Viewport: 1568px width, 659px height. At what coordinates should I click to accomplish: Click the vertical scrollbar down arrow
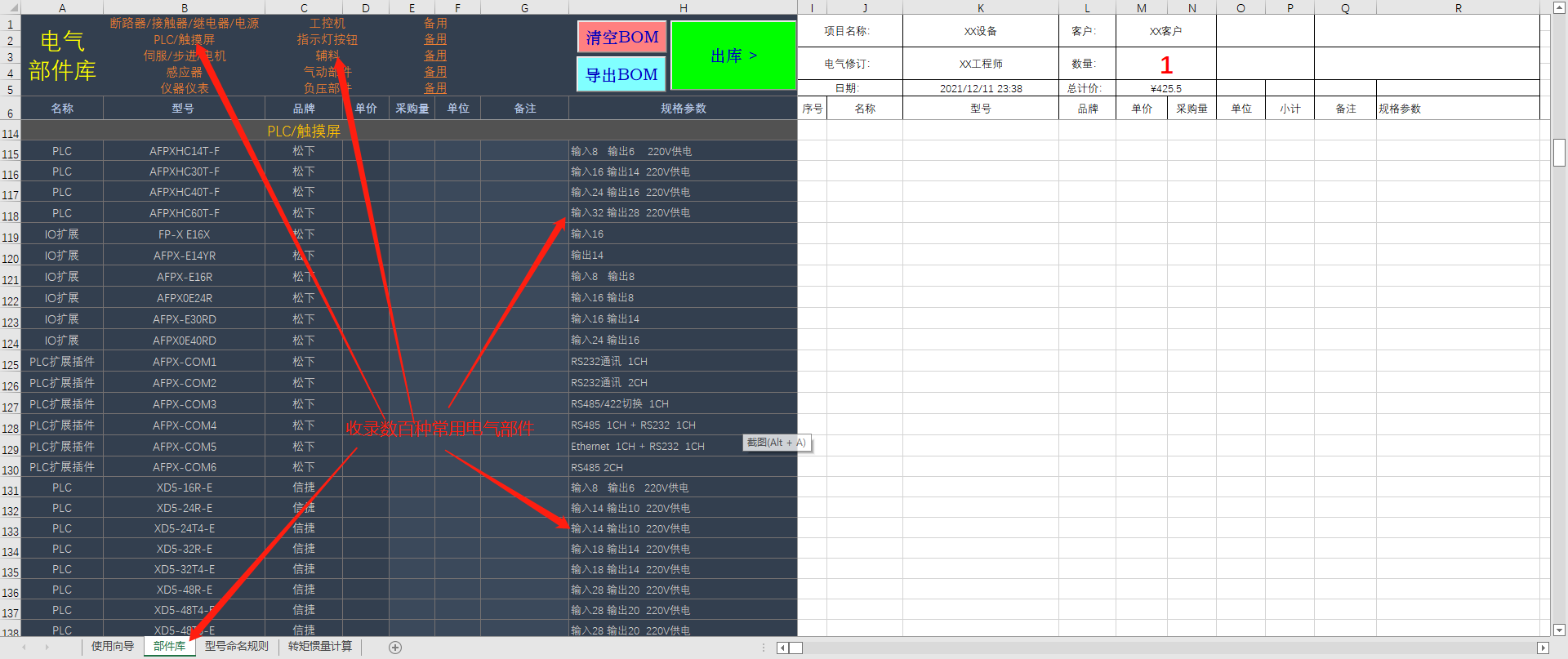coord(1559,630)
